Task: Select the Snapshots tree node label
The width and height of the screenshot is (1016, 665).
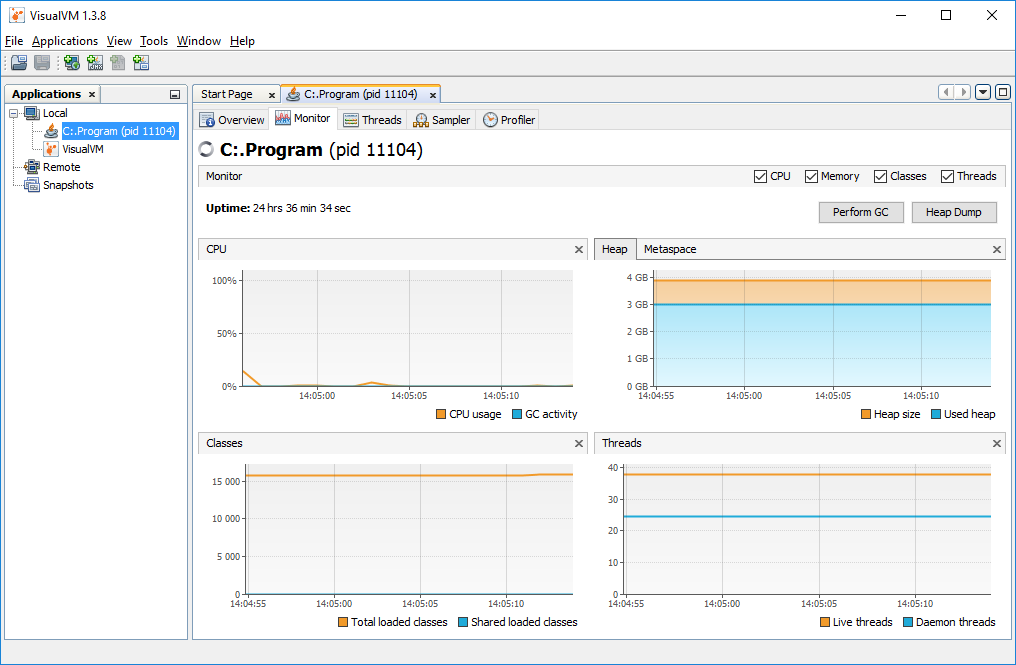Action: 68,185
